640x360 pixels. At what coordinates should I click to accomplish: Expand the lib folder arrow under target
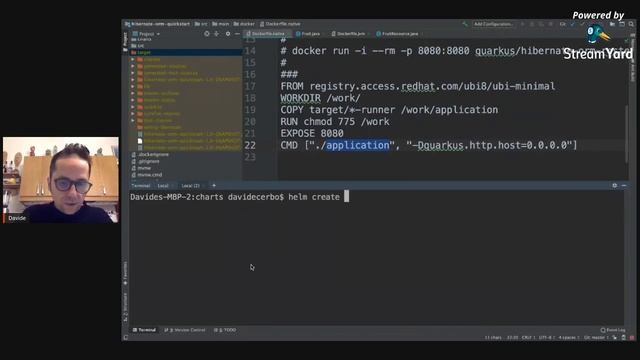point(133,87)
